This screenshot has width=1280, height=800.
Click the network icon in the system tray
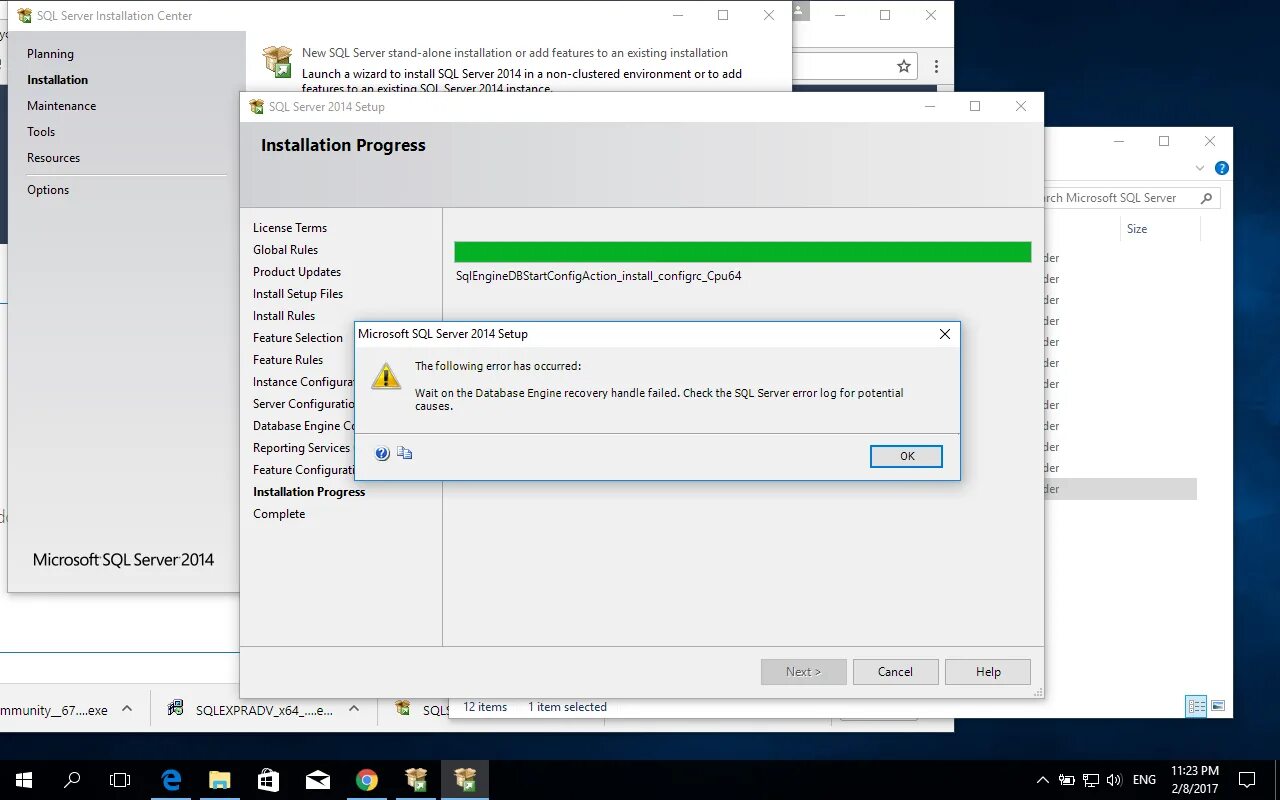click(1091, 780)
